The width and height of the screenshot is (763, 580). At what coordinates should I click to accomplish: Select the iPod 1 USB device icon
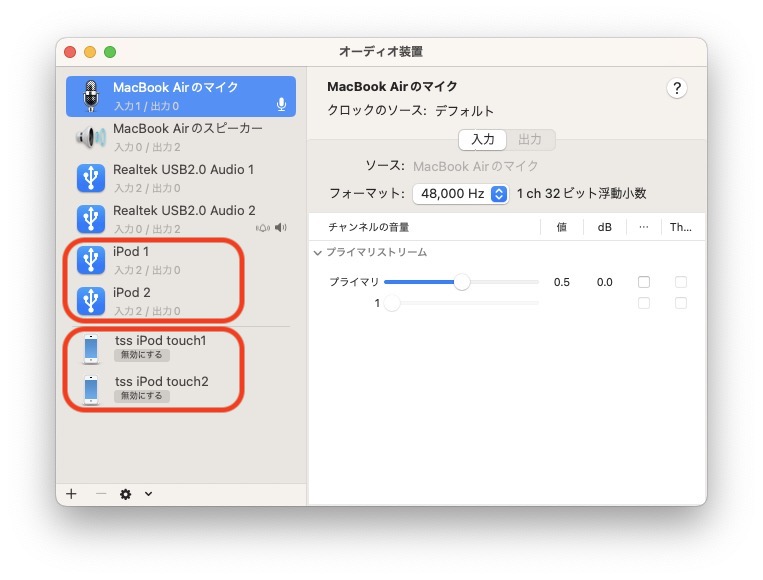(x=91, y=260)
